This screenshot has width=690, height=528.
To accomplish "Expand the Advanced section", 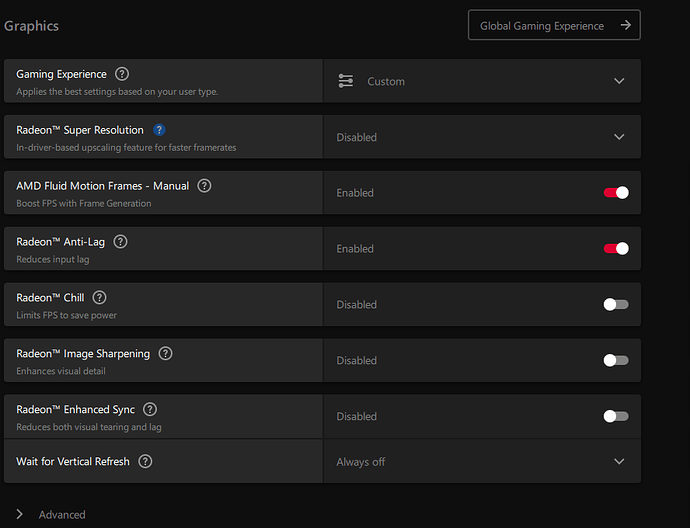I will pos(51,514).
